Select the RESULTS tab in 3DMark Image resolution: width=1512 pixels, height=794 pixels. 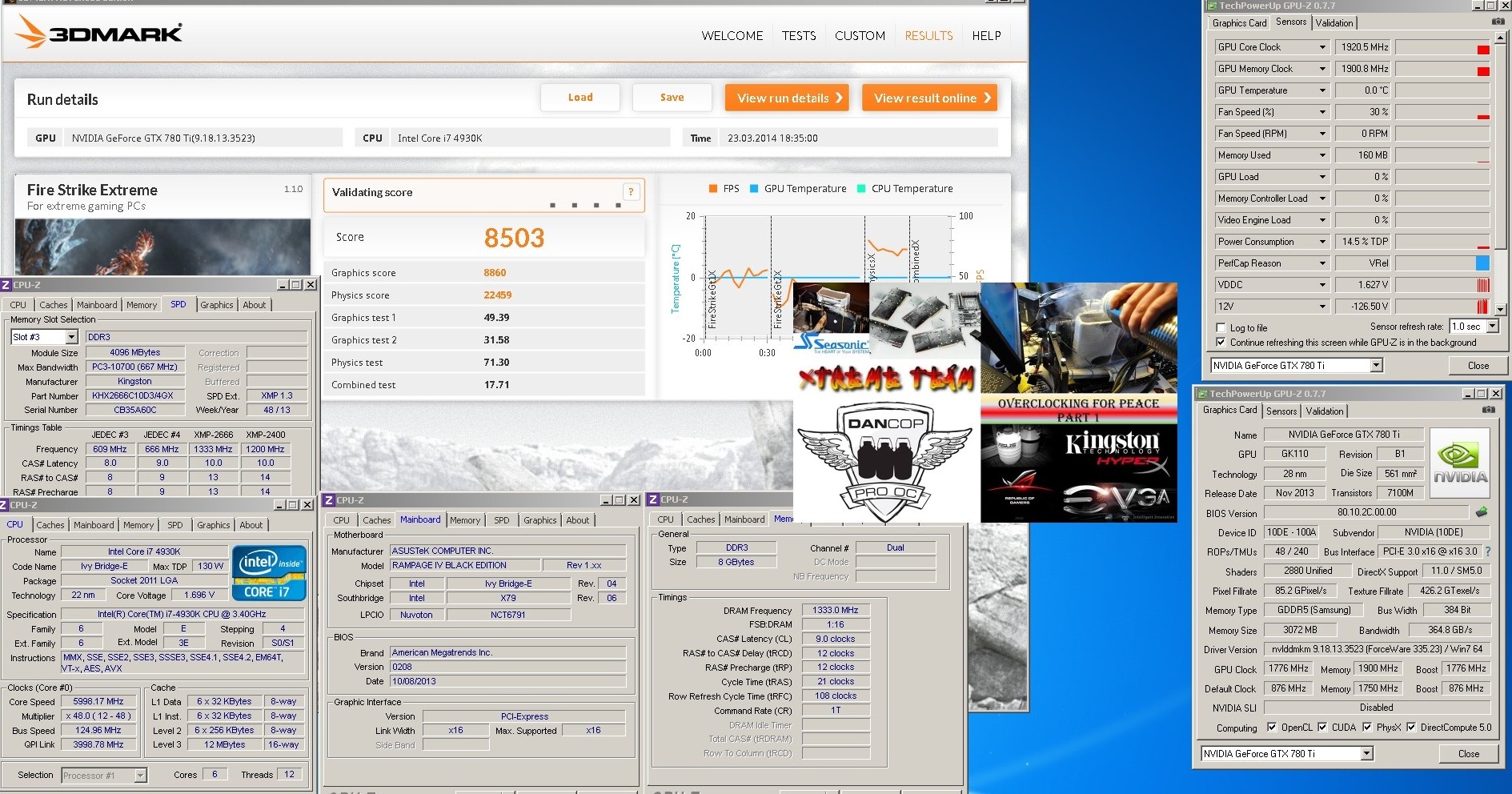point(928,35)
